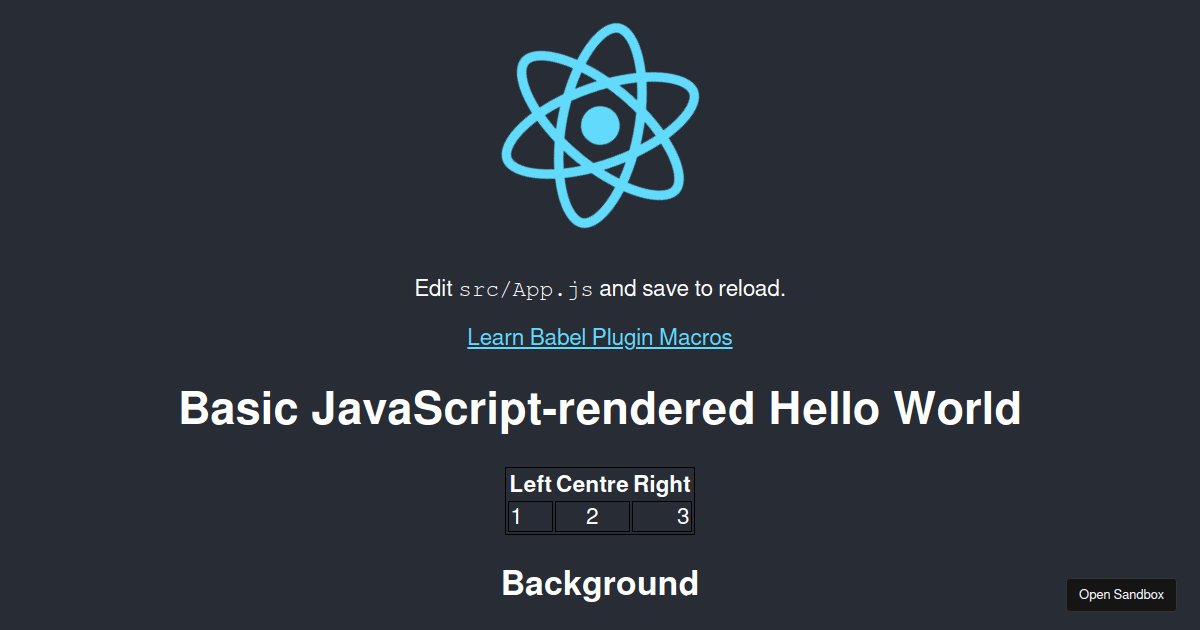
Task: Click the word "Macros" in the link
Action: tap(695, 337)
